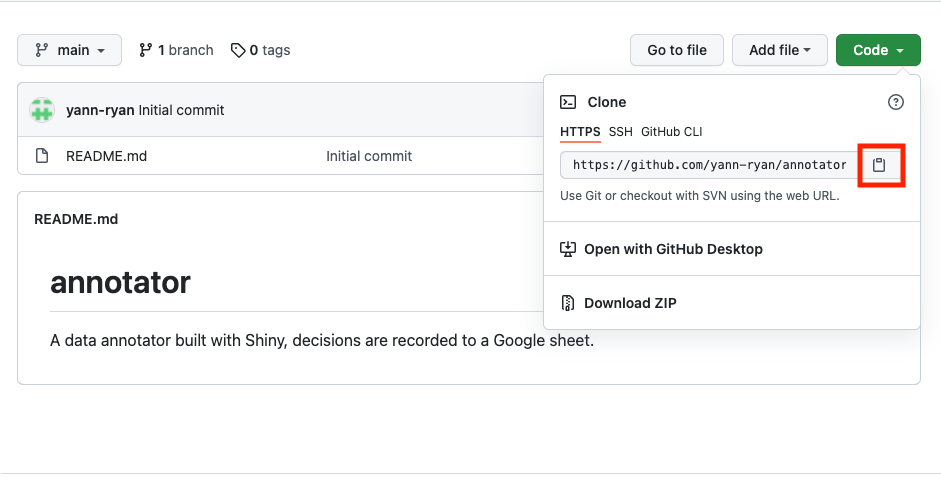Click the 'Use Git or checkout with SVN' text
Image resolution: width=941 pixels, height=496 pixels.
click(x=700, y=196)
